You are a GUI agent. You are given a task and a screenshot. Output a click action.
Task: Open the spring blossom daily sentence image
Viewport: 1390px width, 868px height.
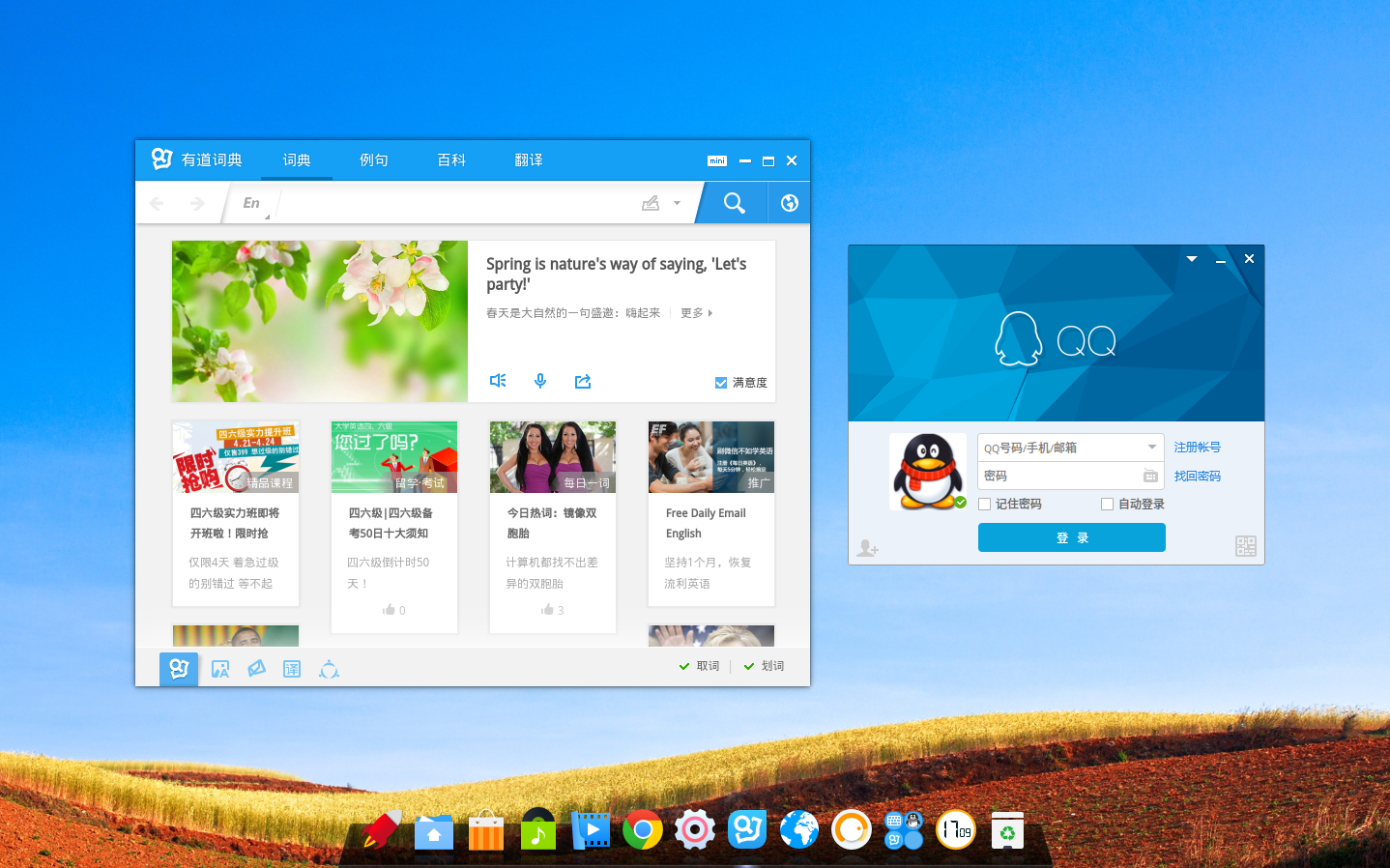pyautogui.click(x=320, y=321)
